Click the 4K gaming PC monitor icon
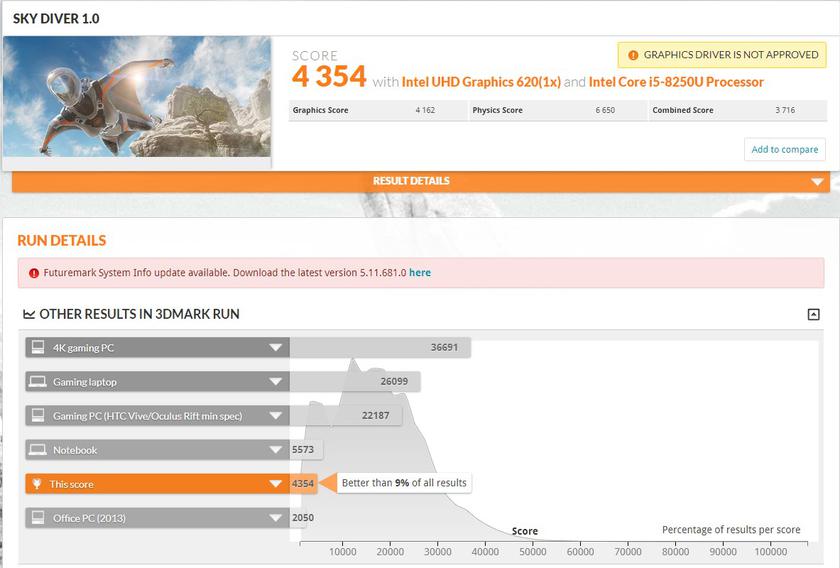840x568 pixels. click(x=38, y=348)
